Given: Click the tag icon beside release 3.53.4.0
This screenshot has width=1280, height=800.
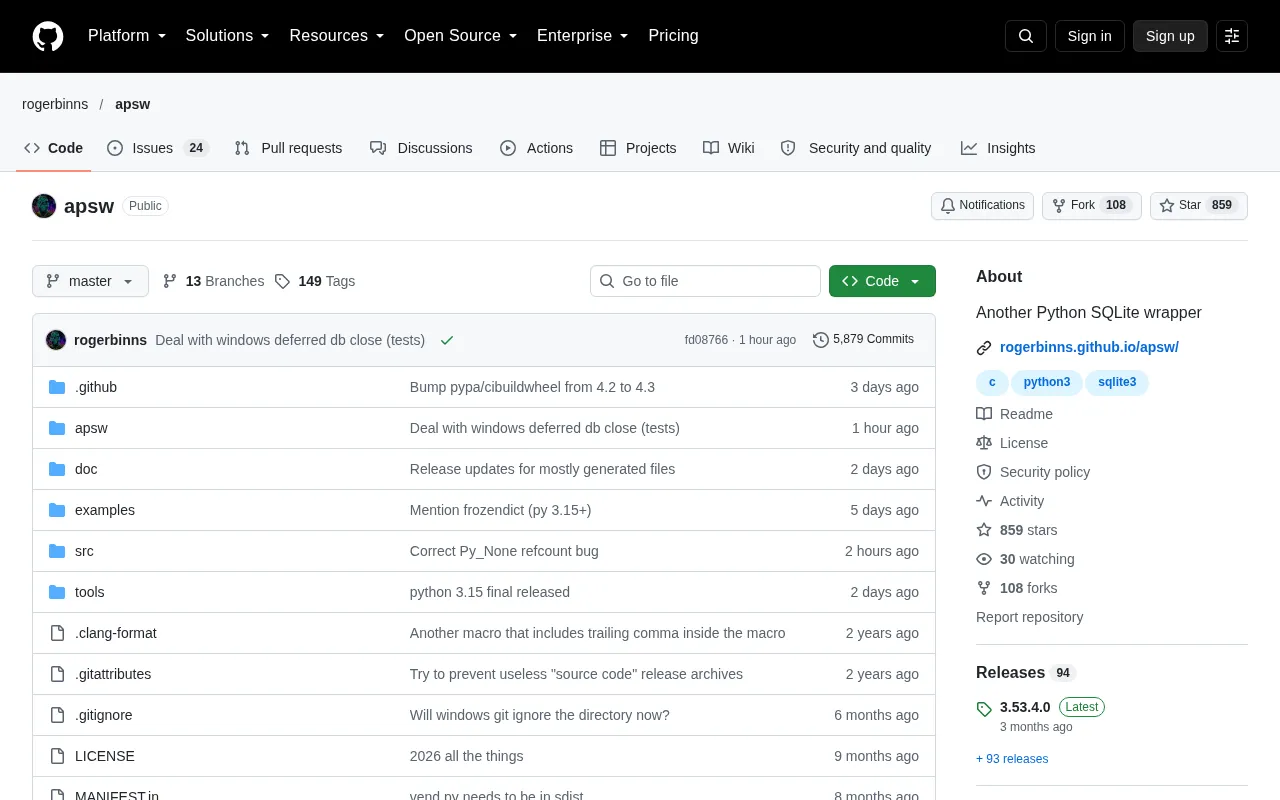Looking at the screenshot, I should pyautogui.click(x=984, y=708).
